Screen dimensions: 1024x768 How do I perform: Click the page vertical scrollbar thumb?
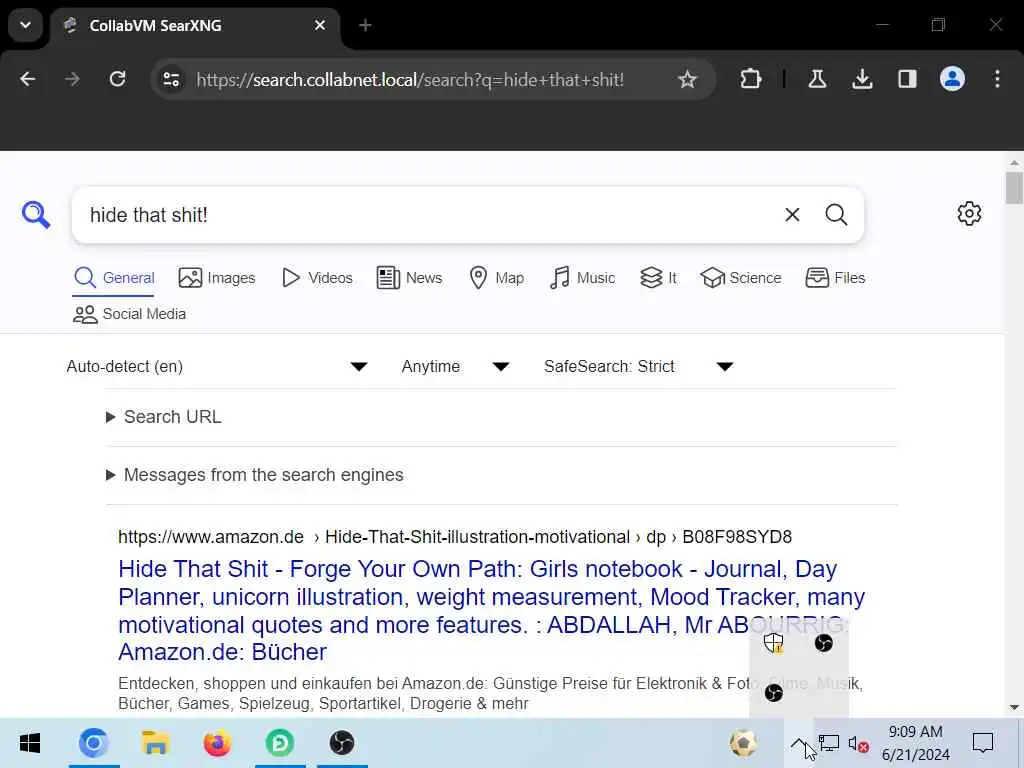pos(1014,188)
